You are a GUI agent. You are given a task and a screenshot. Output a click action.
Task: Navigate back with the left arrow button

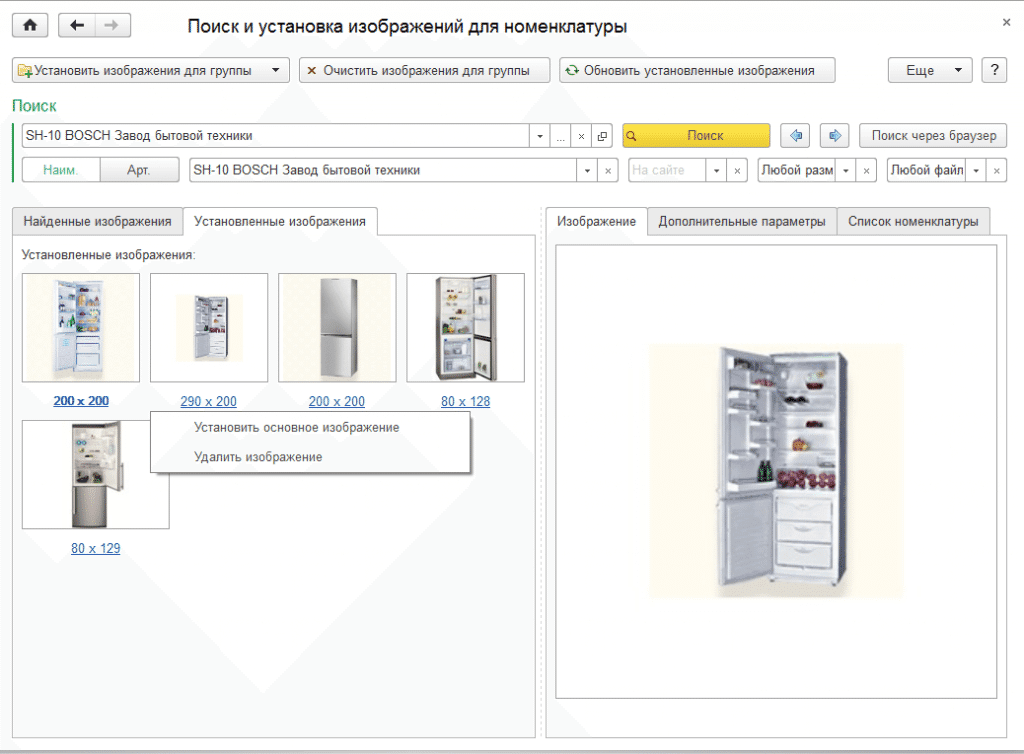pos(77,25)
